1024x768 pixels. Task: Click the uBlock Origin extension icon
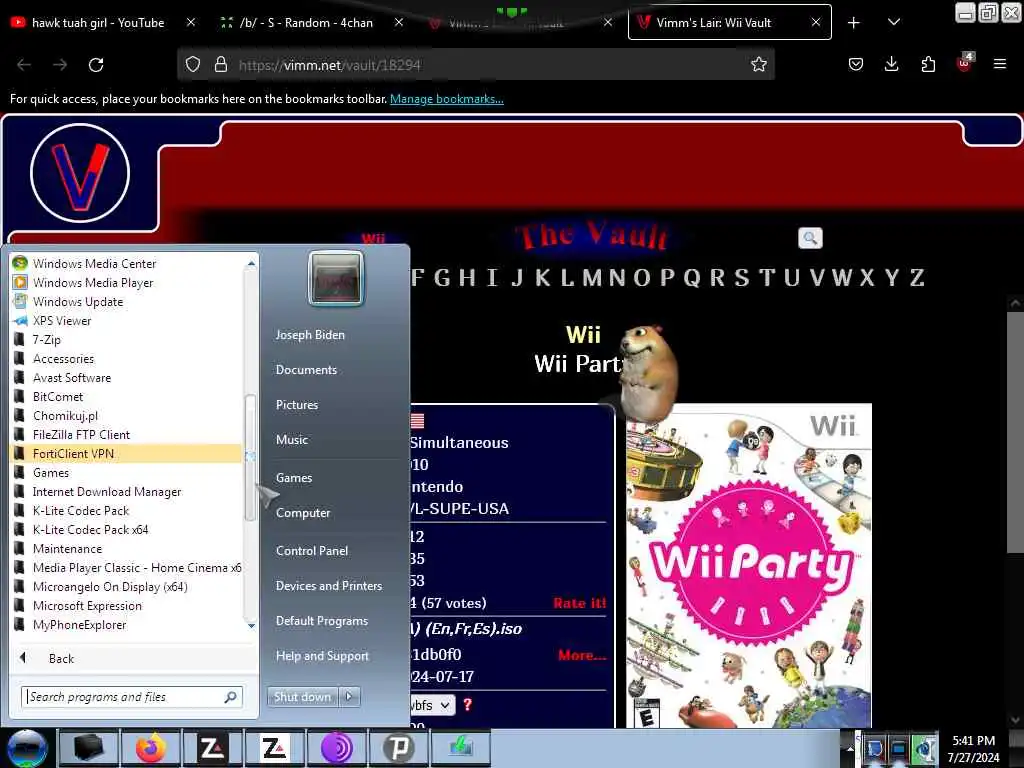tap(965, 63)
